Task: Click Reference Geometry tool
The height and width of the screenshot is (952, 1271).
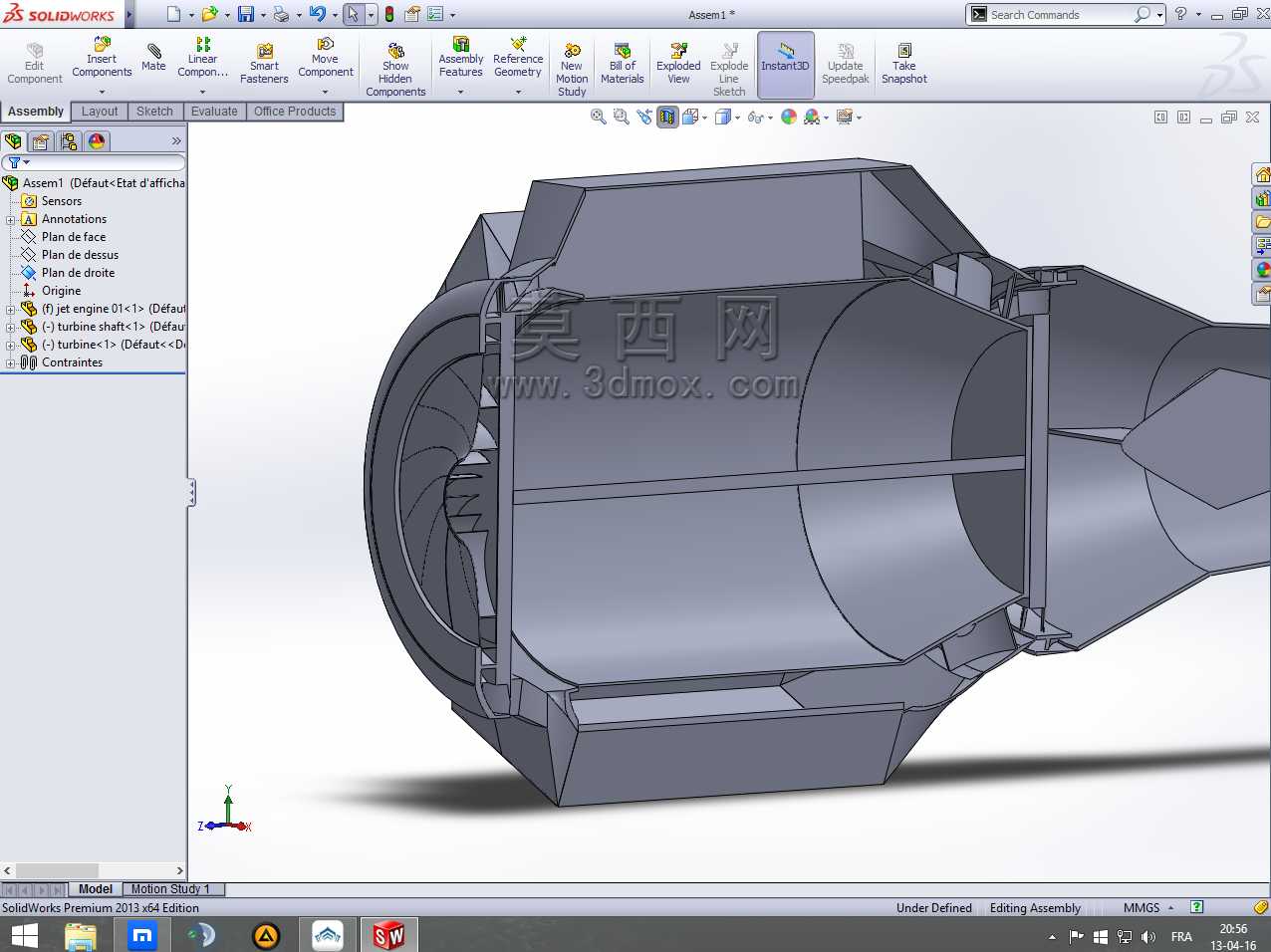Action: 518,58
